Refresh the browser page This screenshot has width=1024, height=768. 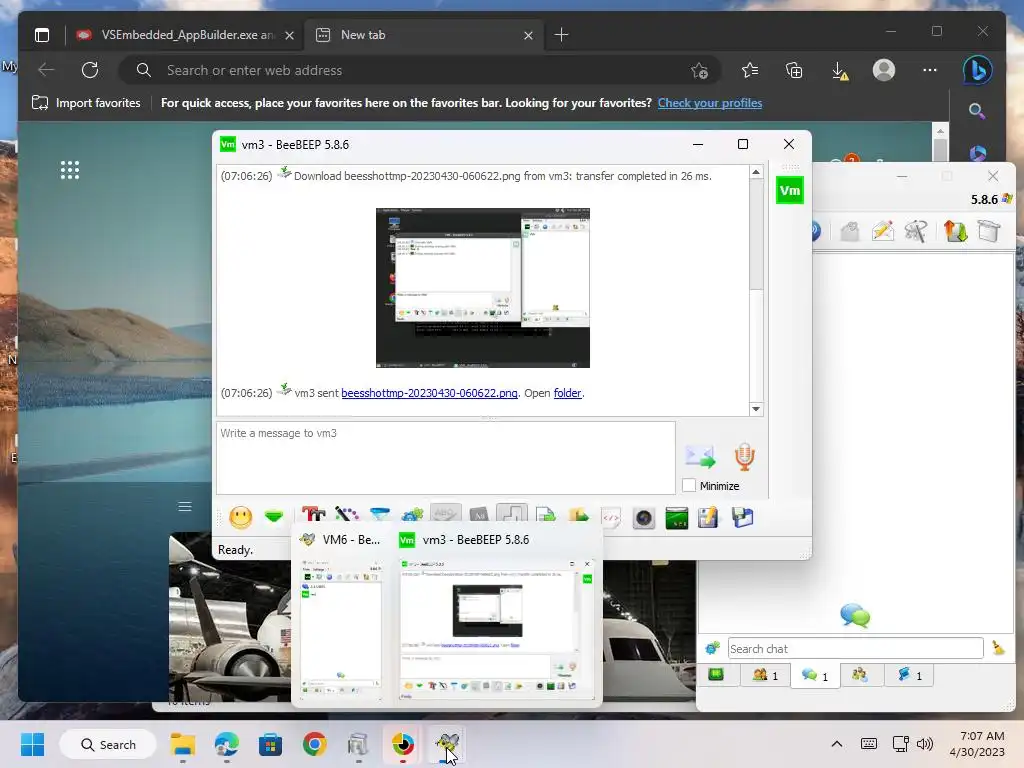click(x=90, y=70)
